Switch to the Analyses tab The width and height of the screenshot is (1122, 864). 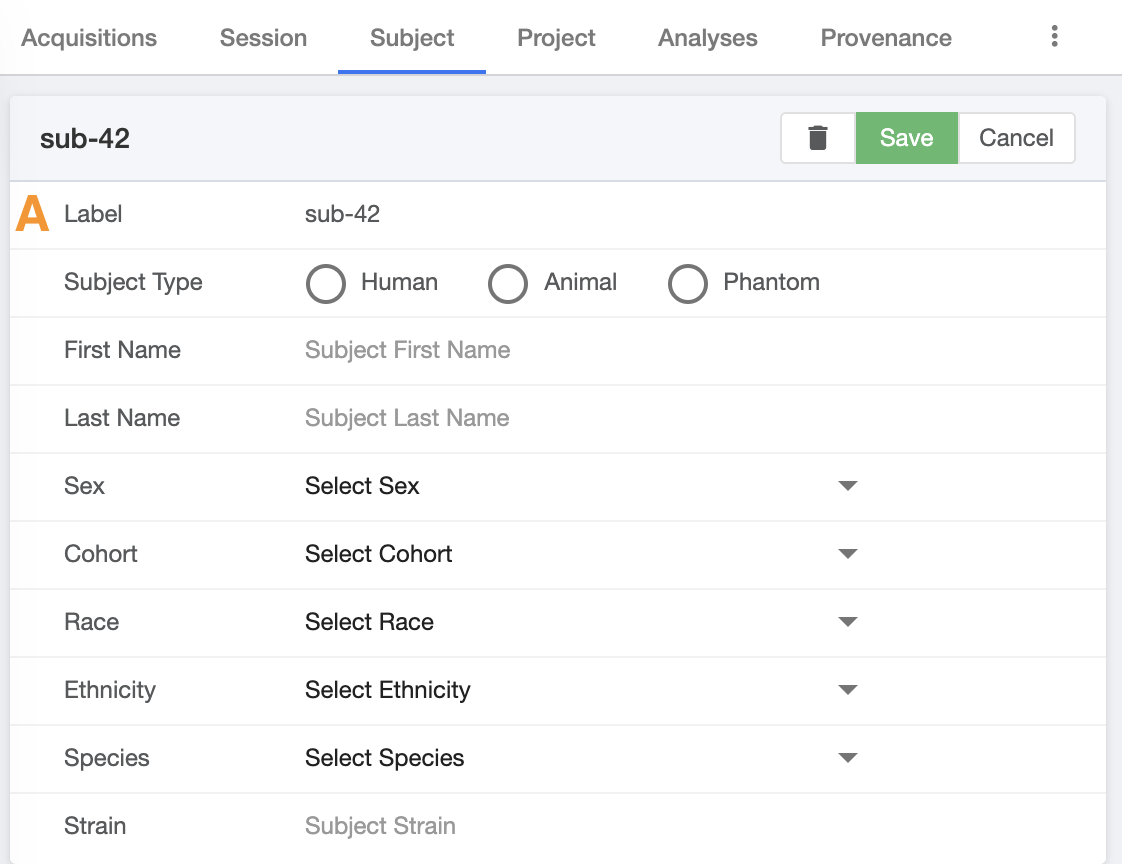point(708,37)
